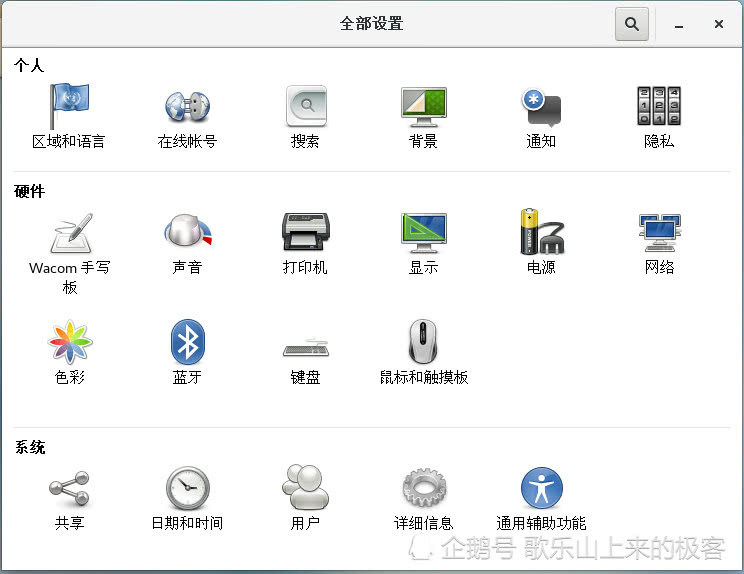Click the 键盘 text label
The width and height of the screenshot is (744, 574).
tap(306, 377)
